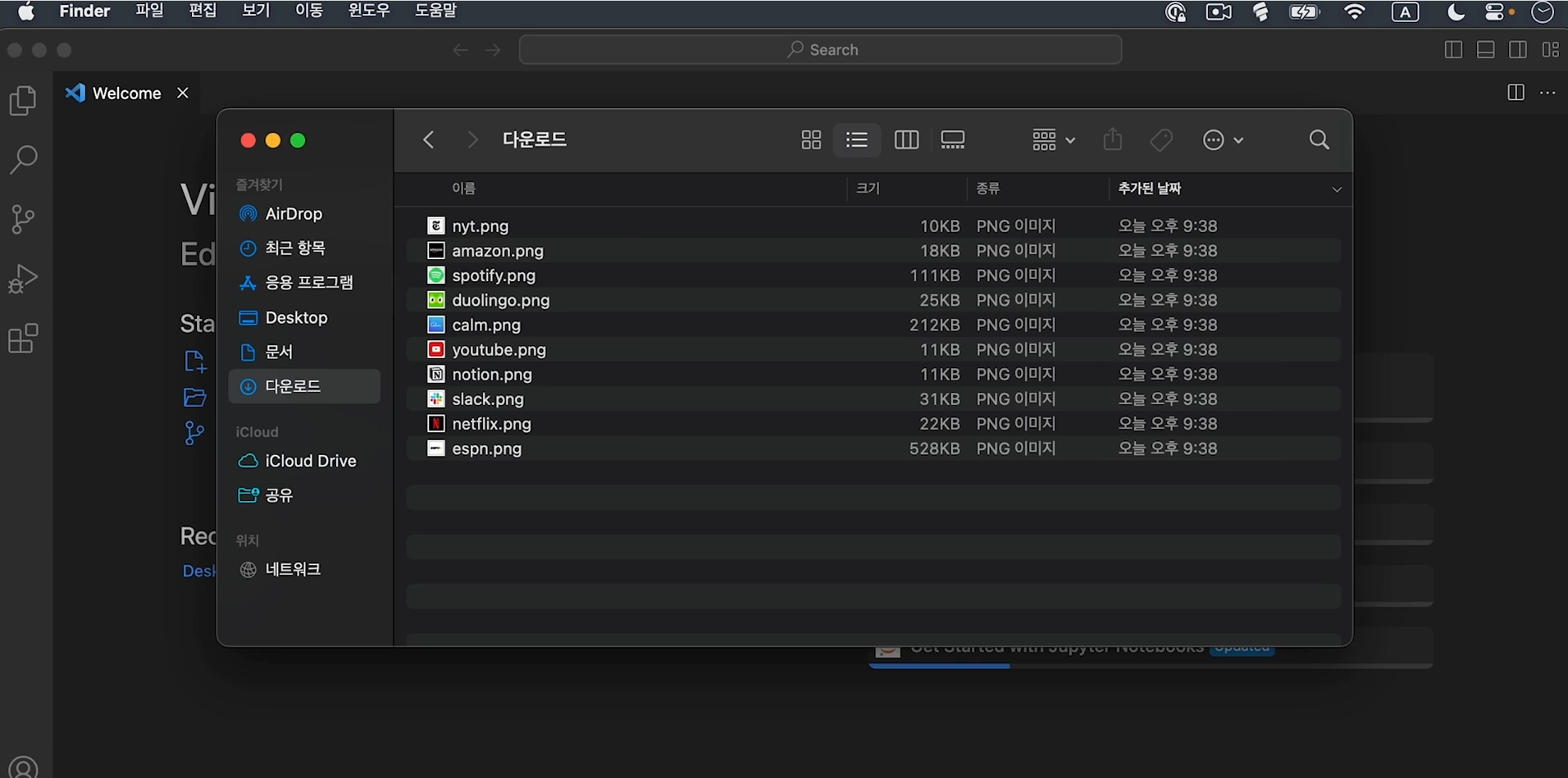Open the 편집 menu
The image size is (1568, 778).
(203, 11)
